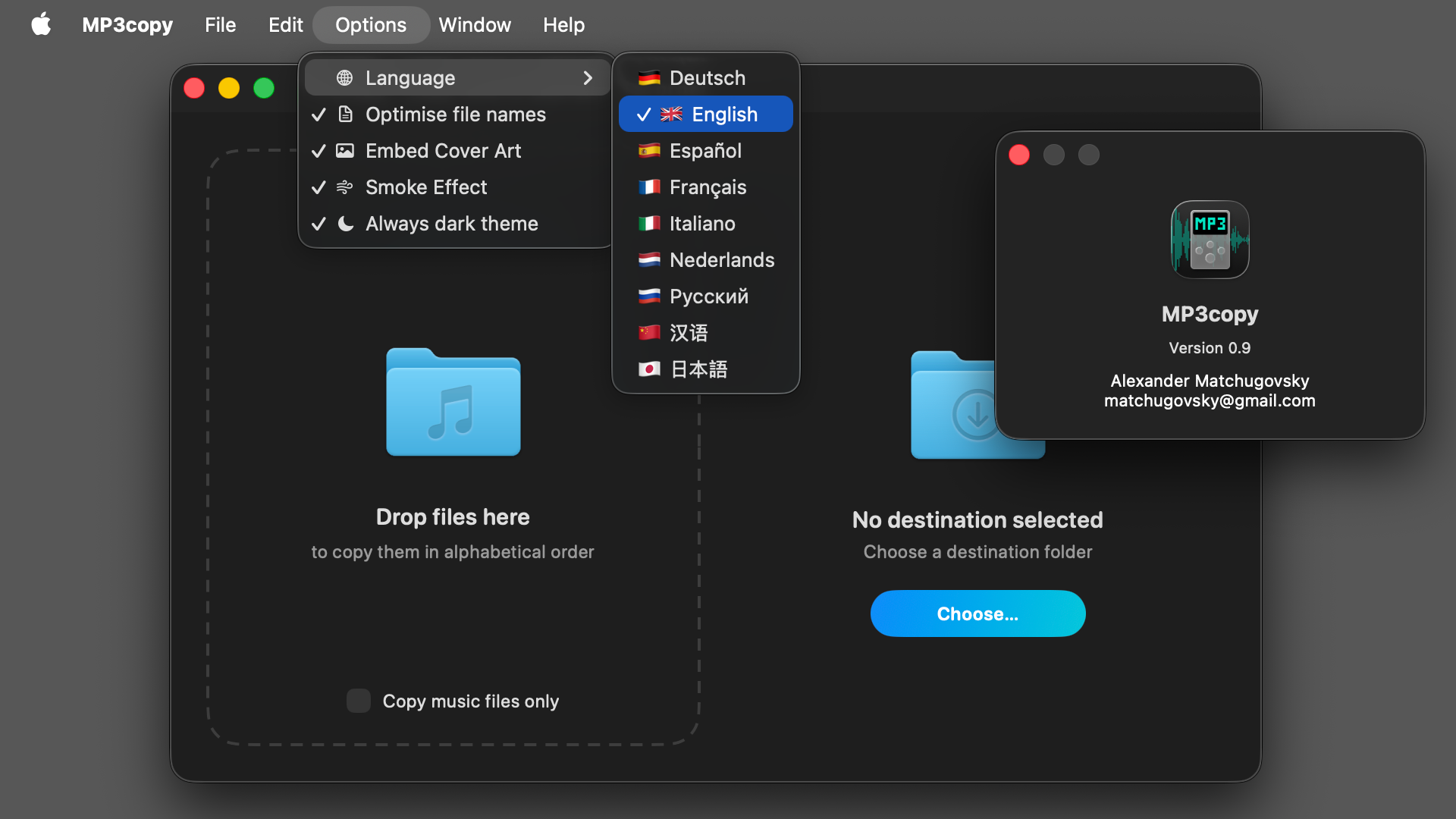The width and height of the screenshot is (1456, 819).
Task: Click the Choose... destination button
Action: click(977, 613)
